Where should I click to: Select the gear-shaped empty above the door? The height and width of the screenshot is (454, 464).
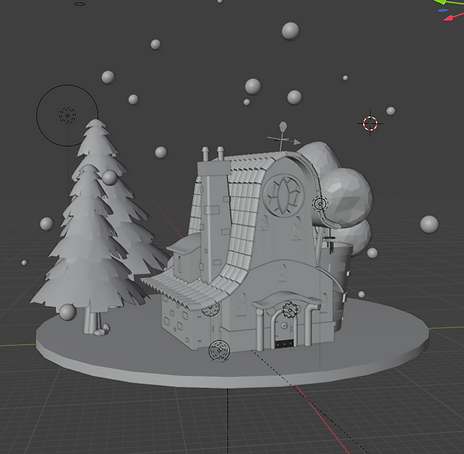(x=290, y=310)
